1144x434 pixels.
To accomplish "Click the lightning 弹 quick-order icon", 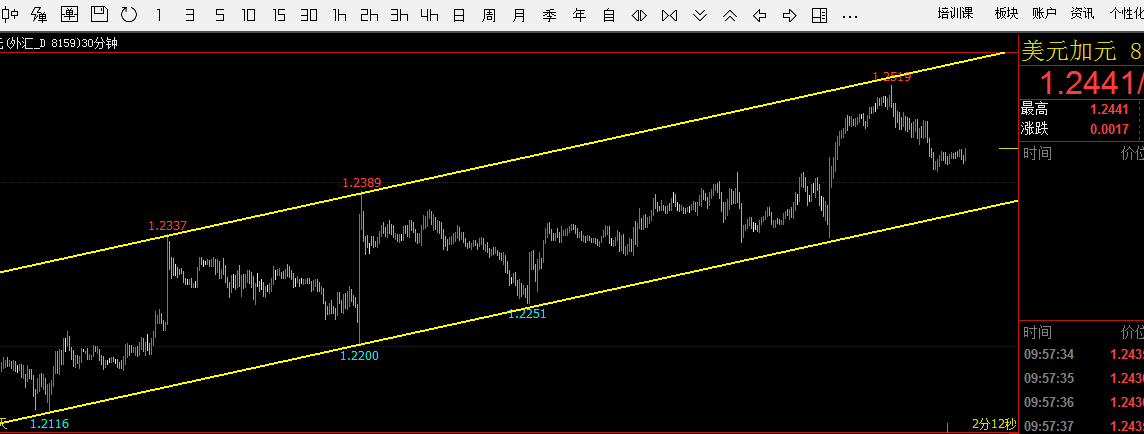I will pyautogui.click(x=39, y=15).
